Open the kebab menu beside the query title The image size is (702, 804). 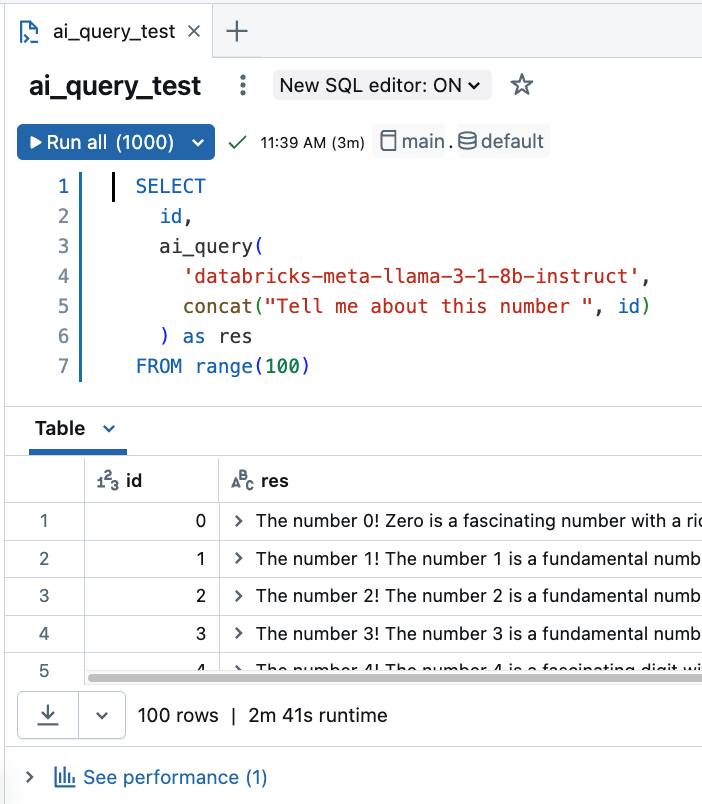243,86
